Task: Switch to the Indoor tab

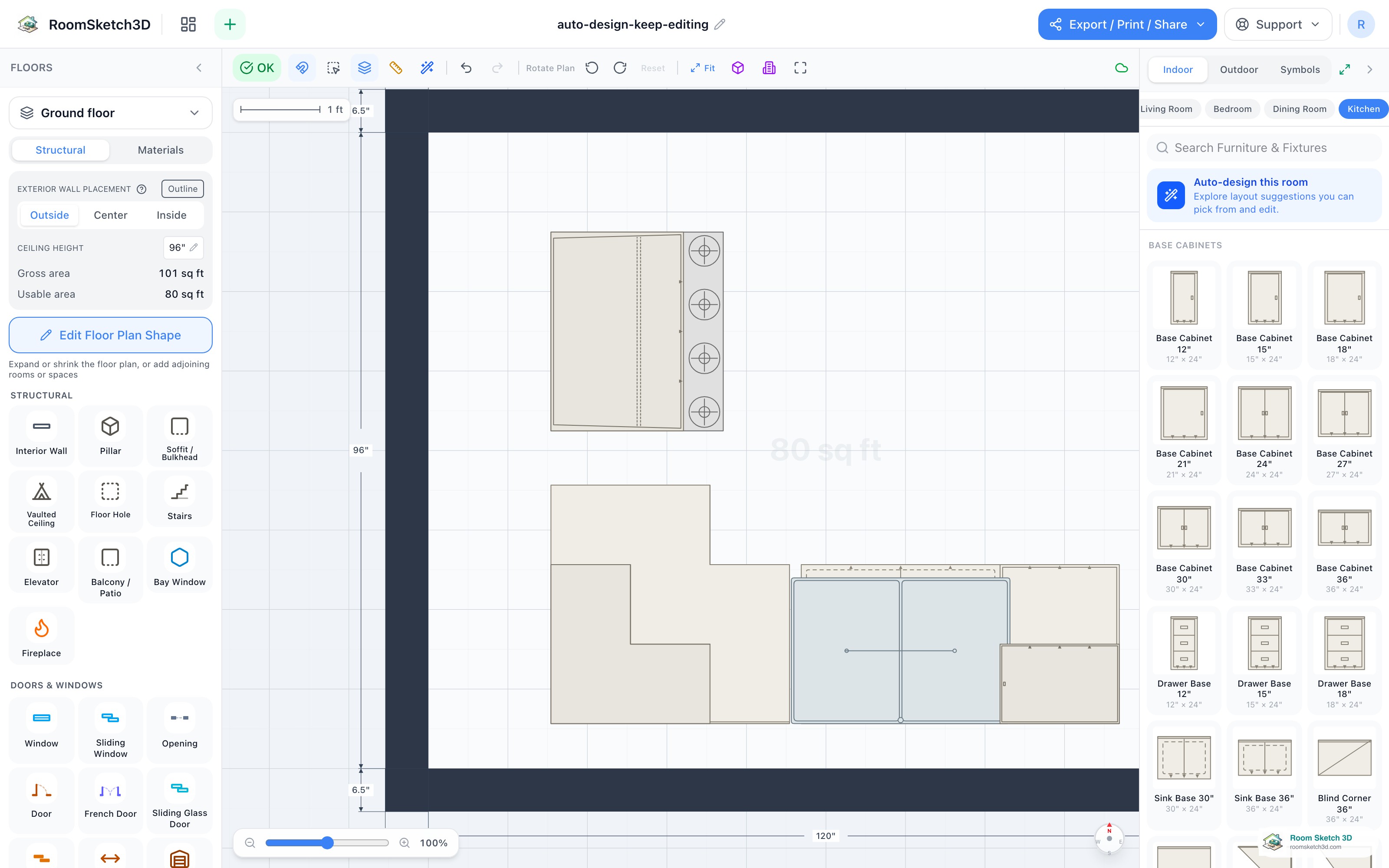Action: point(1178,69)
